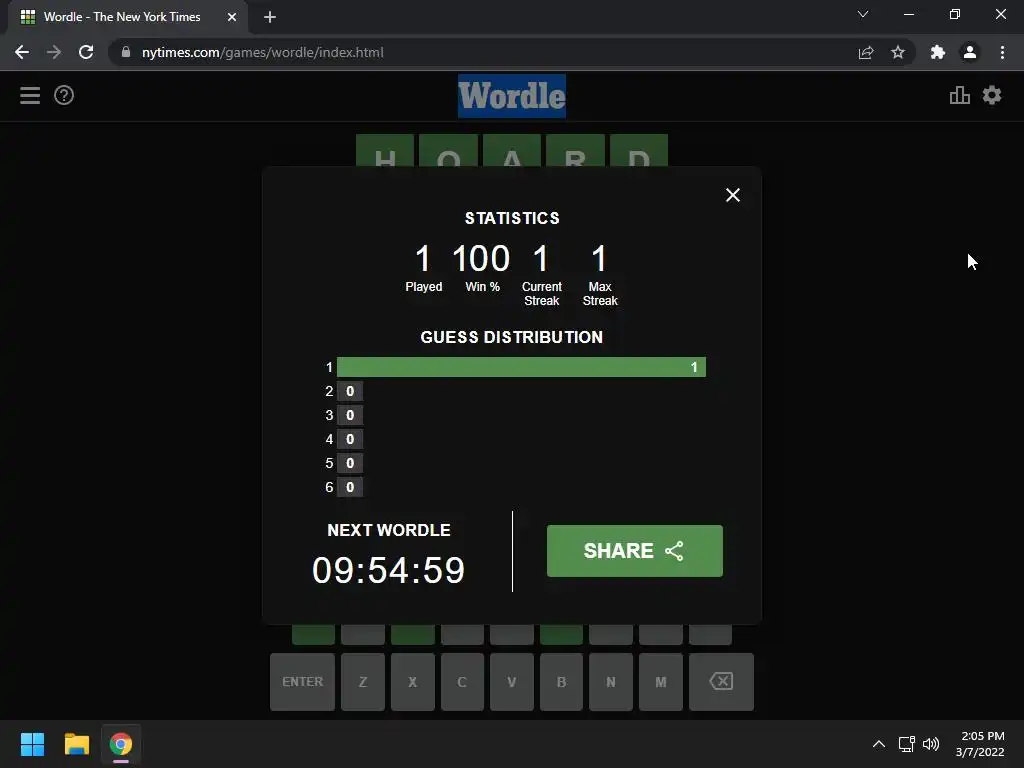Open volume tray icon
This screenshot has height=768, width=1024.
tap(931, 744)
